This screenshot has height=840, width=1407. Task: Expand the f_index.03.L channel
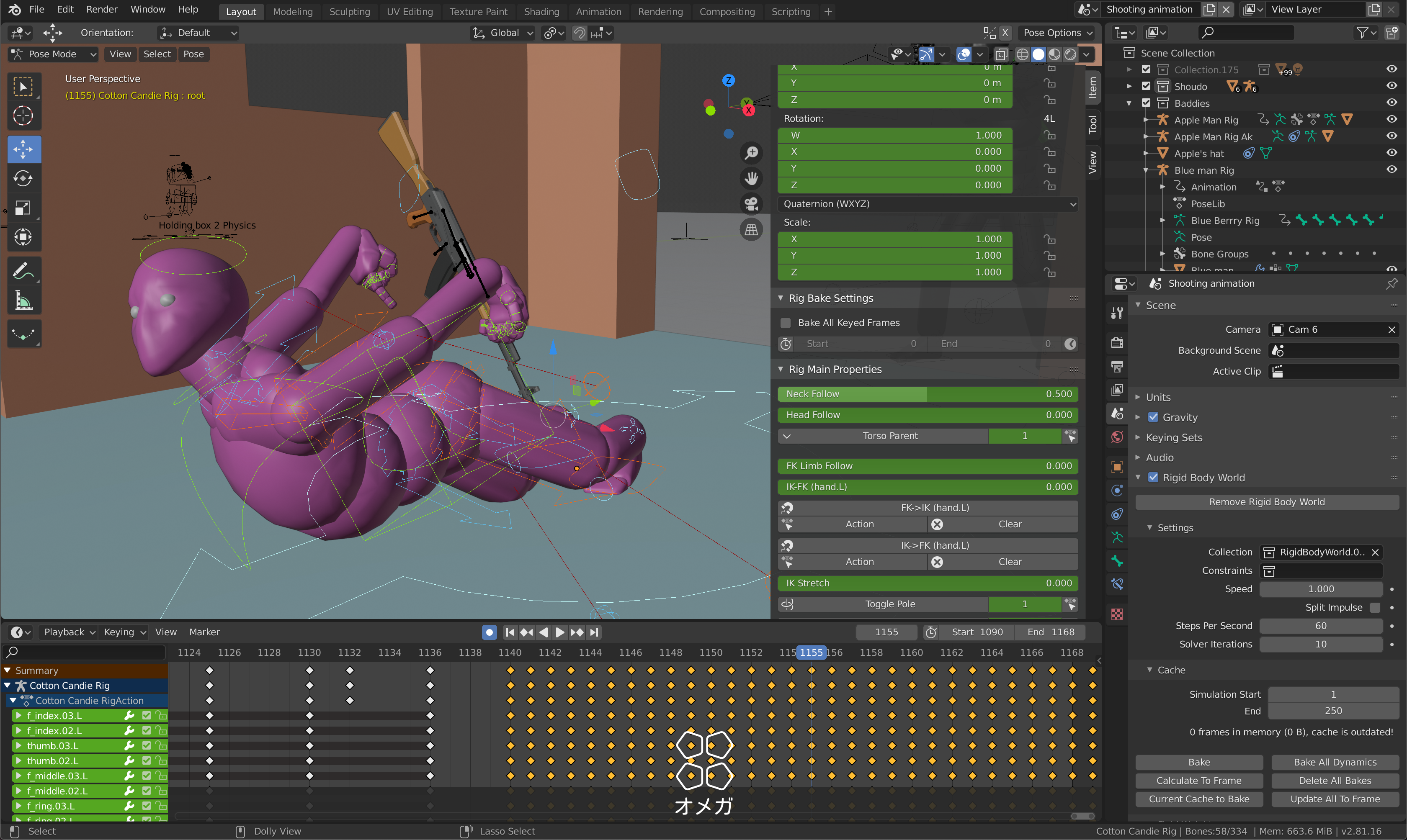tap(19, 715)
